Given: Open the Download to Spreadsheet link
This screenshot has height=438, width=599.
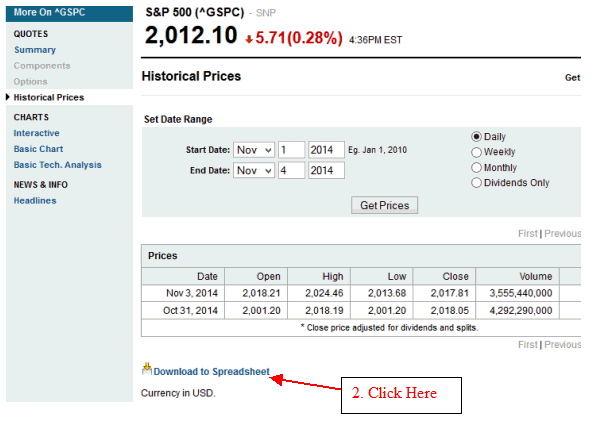Looking at the screenshot, I should point(211,372).
